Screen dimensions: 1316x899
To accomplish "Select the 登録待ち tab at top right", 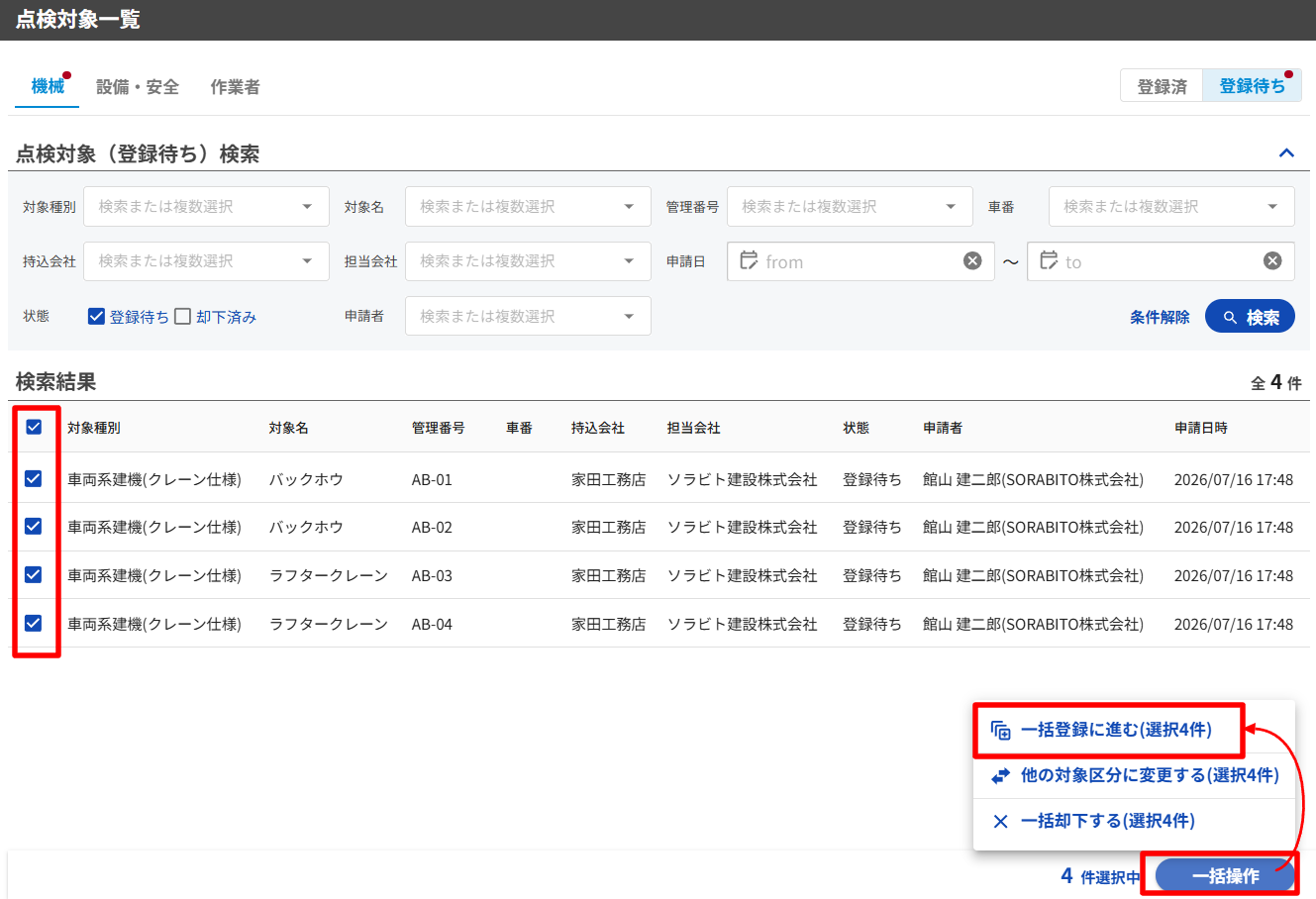I will pos(1252,86).
